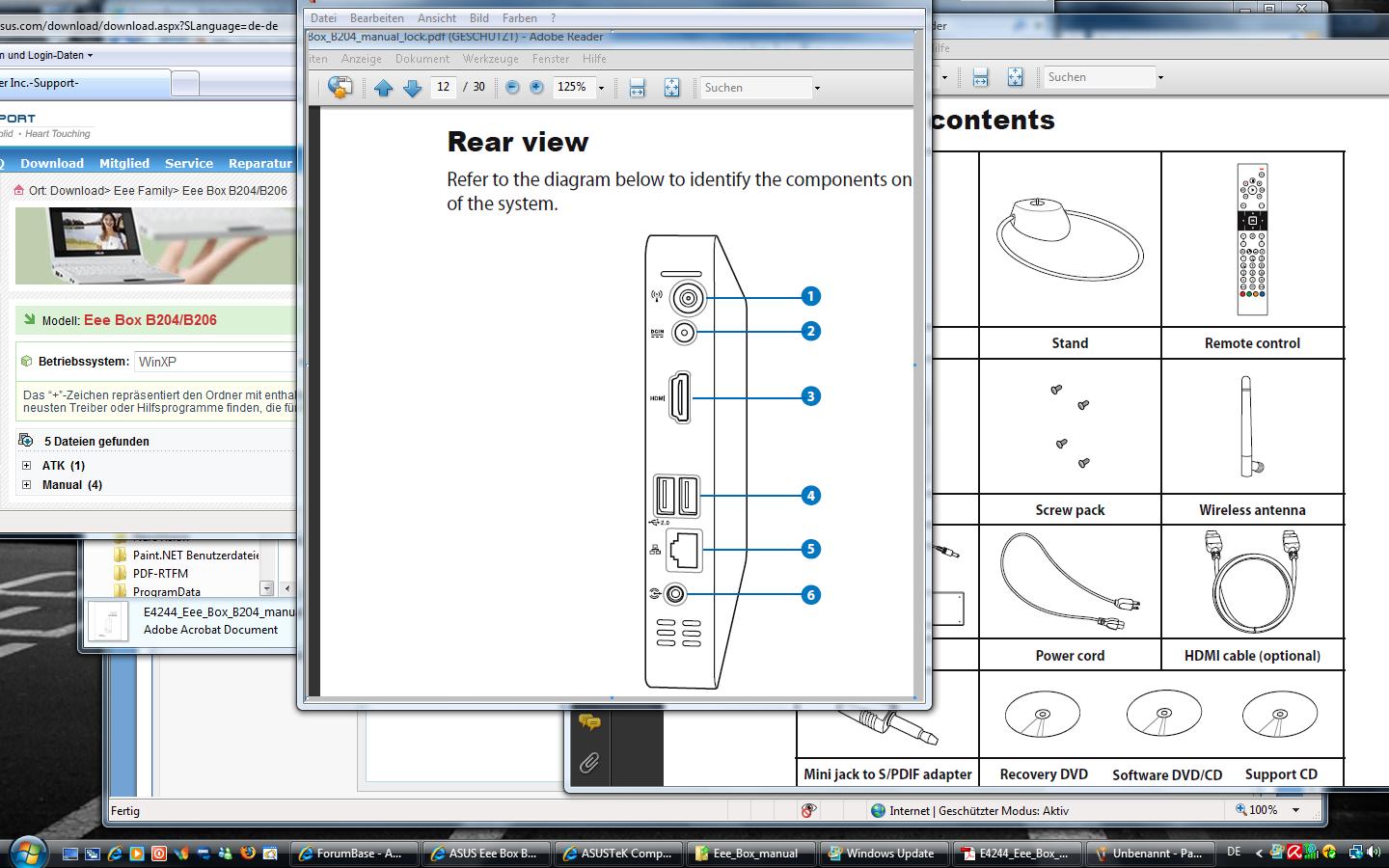Open the Suchen dropdown arrow of the rear Reader window
The image size is (1389, 868).
click(1160, 77)
